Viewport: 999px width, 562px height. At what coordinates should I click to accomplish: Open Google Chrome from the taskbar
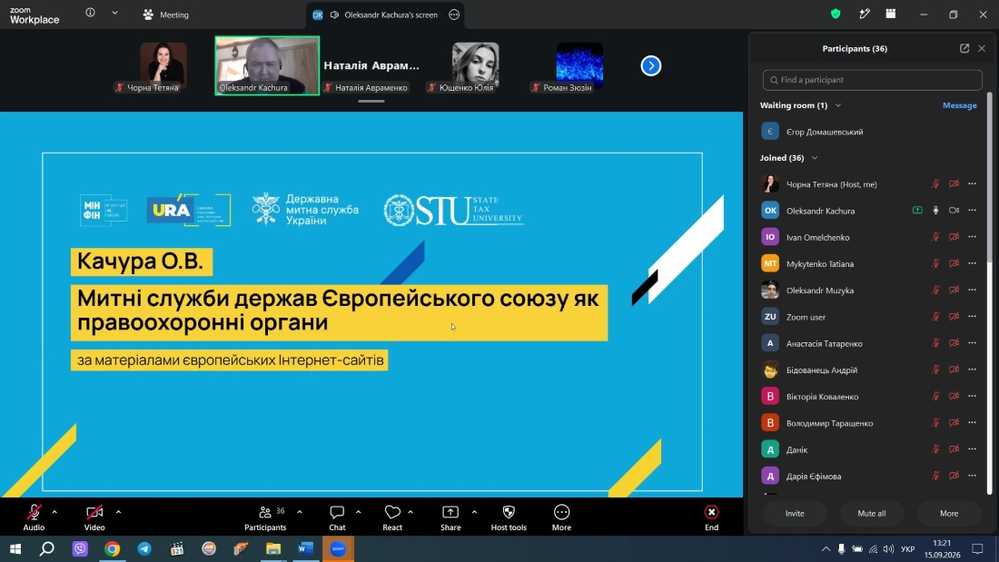112,549
